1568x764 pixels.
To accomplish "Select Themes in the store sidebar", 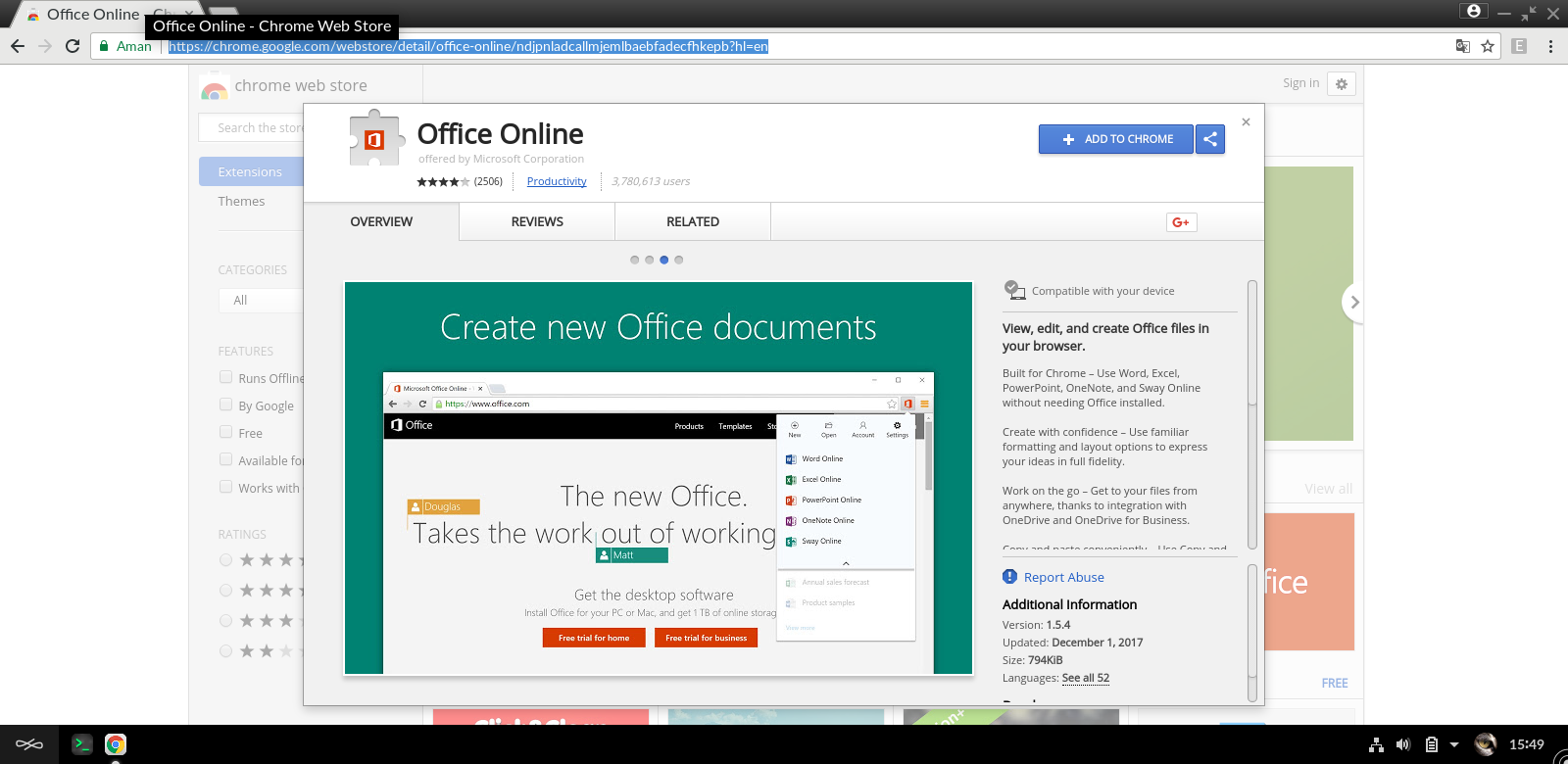I will (x=241, y=201).
